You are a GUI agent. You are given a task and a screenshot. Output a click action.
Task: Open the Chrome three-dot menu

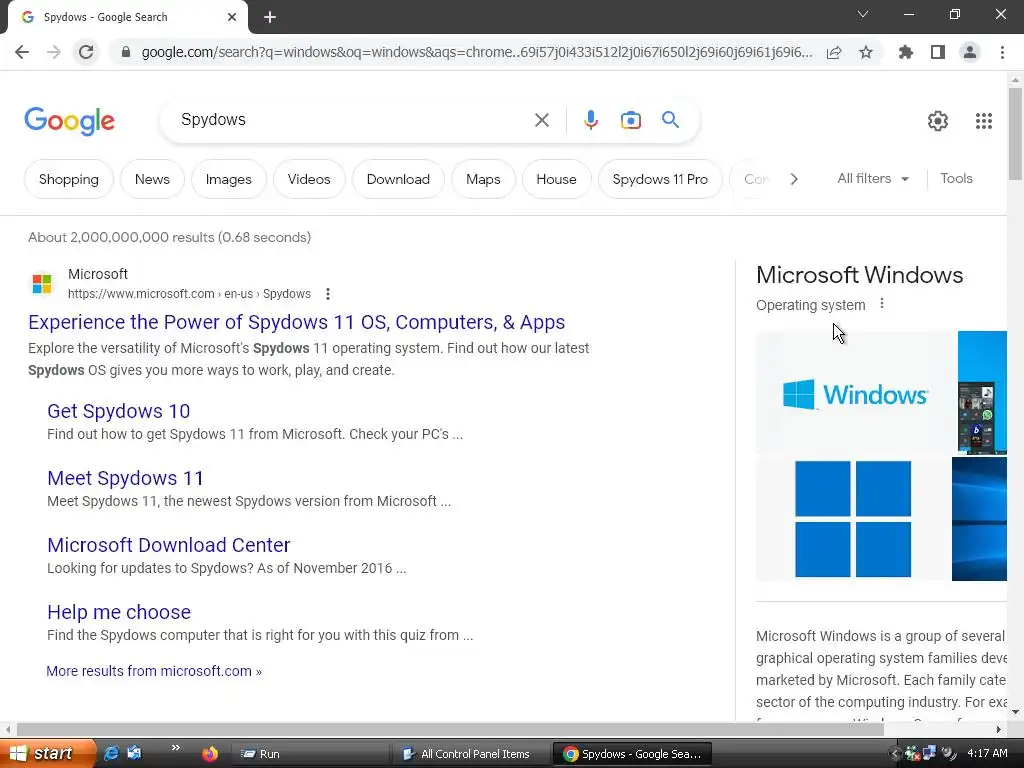pyautogui.click(x=1002, y=52)
